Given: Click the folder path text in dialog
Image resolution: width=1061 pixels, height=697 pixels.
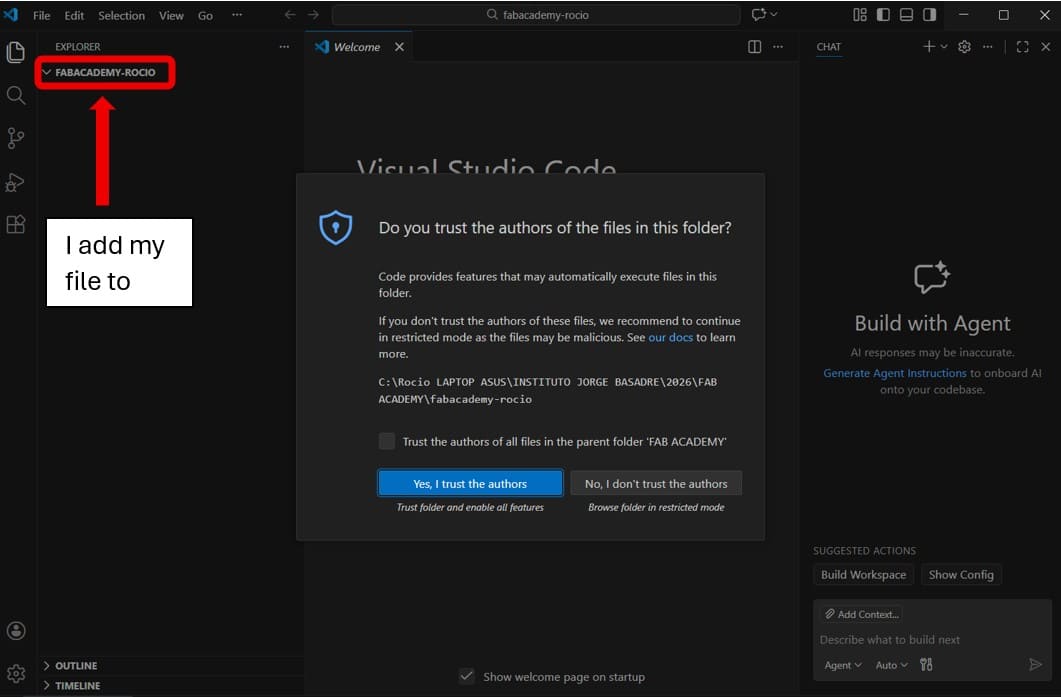Looking at the screenshot, I should tap(548, 390).
